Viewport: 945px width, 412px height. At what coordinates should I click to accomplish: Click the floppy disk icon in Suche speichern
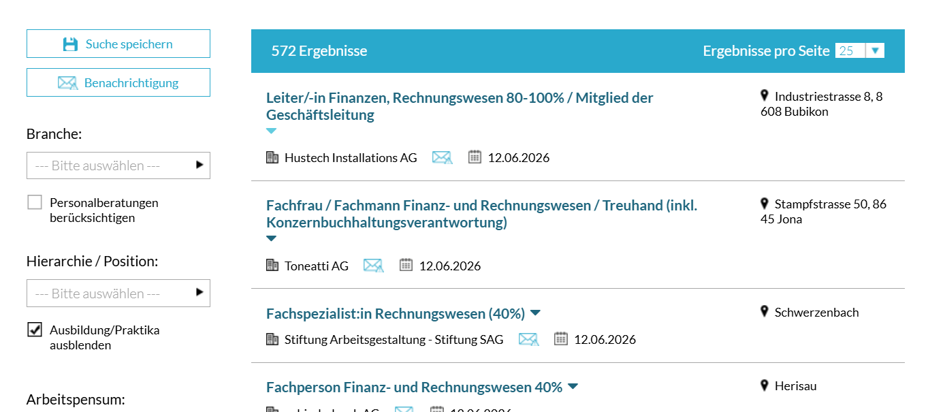[x=71, y=44]
